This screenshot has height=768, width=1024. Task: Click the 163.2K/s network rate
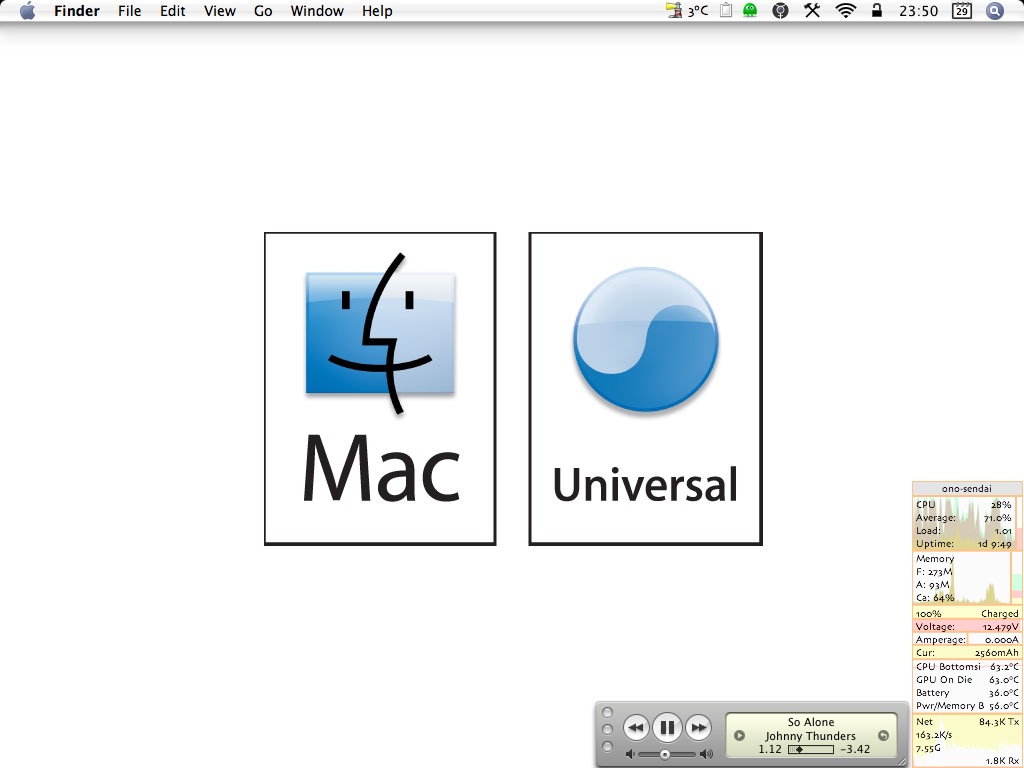[x=934, y=735]
